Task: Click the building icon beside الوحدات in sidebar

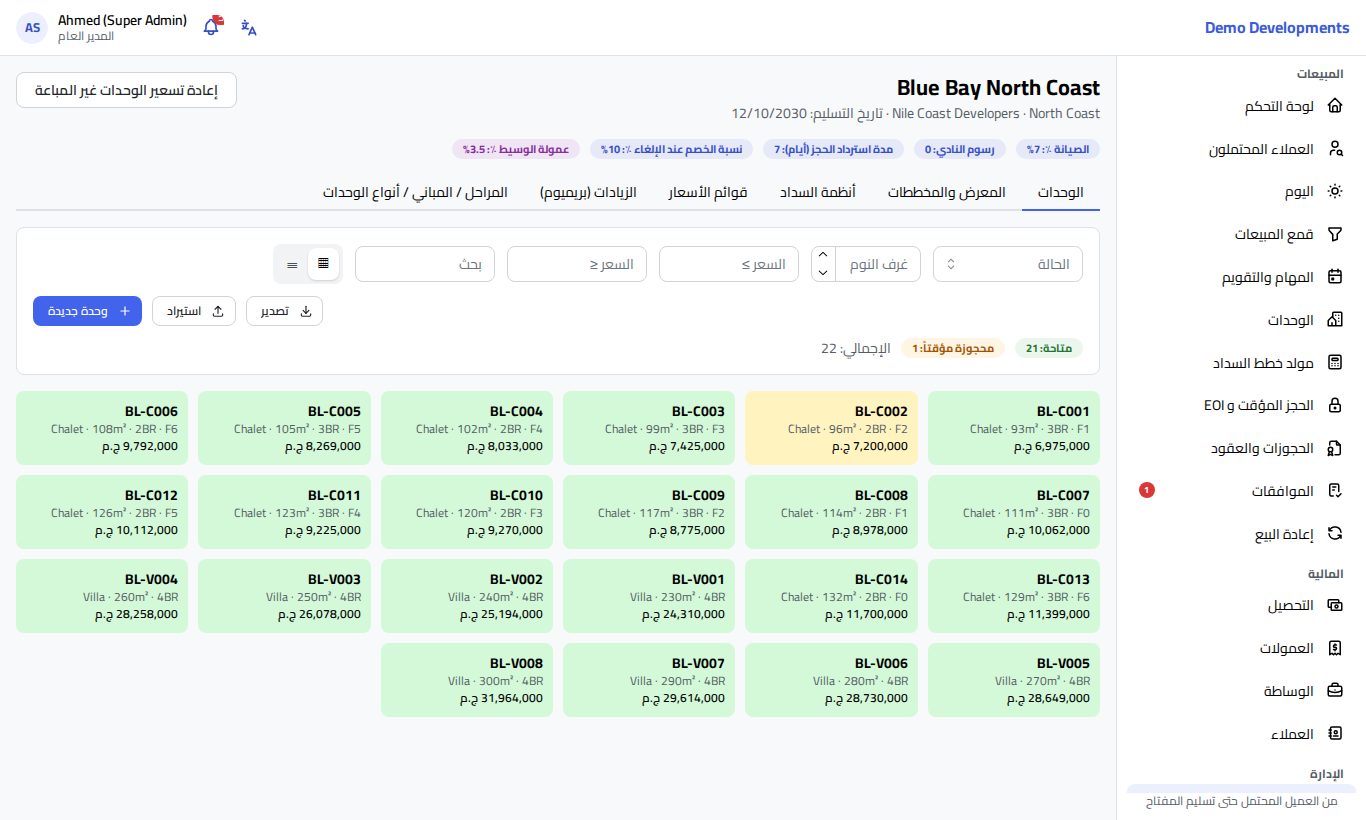Action: point(1334,320)
